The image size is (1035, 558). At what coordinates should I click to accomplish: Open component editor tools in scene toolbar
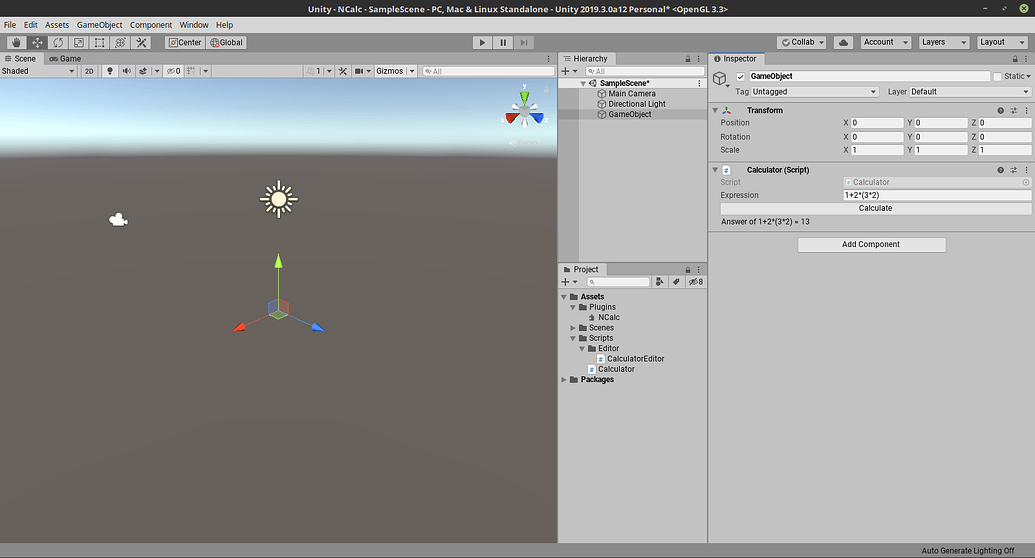click(x=343, y=71)
